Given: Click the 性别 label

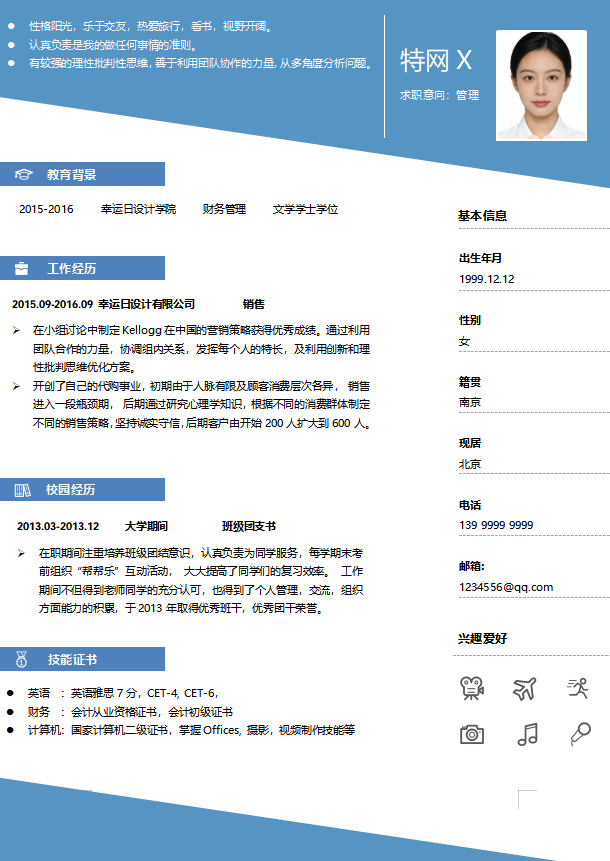Looking at the screenshot, I should [x=470, y=320].
